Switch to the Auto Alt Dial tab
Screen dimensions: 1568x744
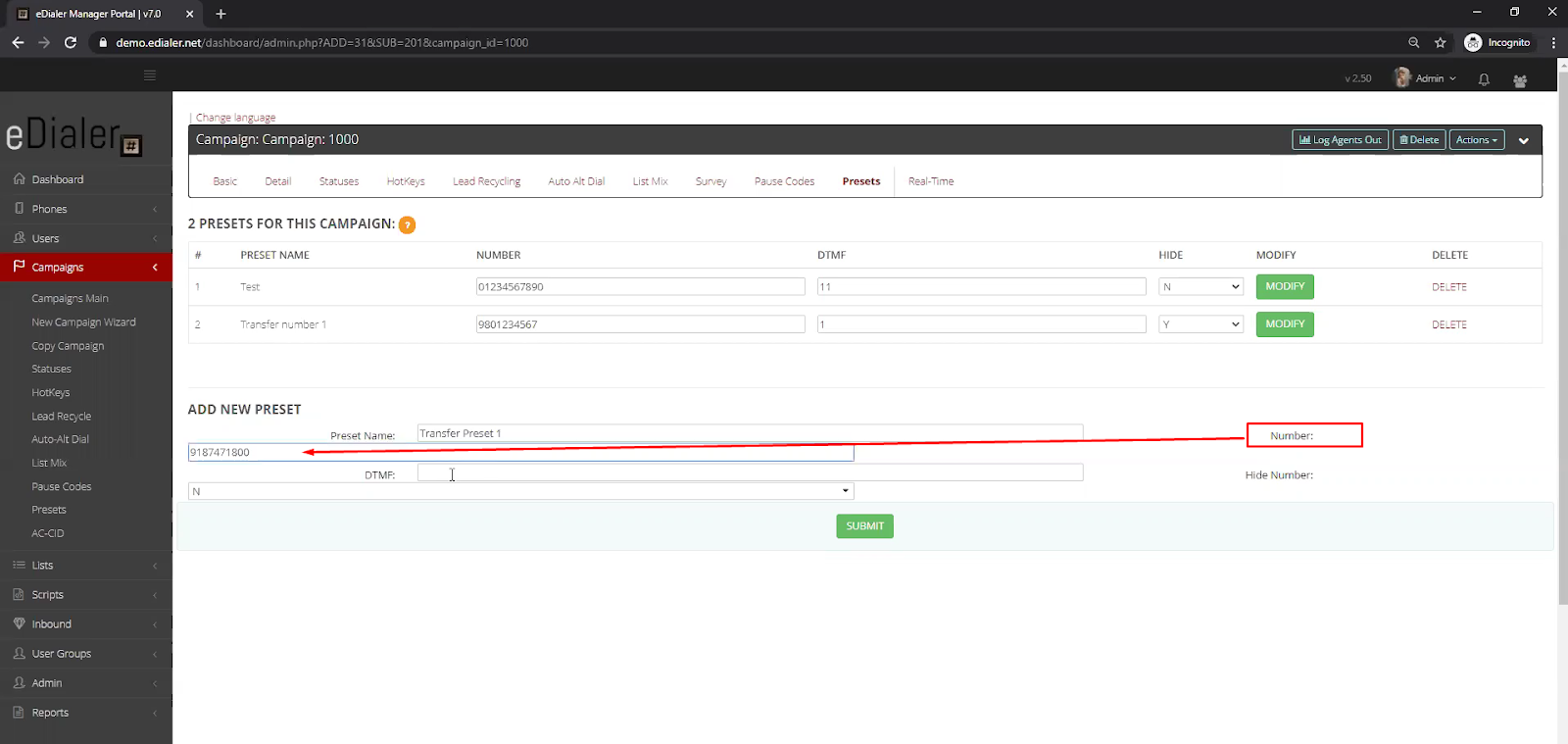[x=576, y=181]
